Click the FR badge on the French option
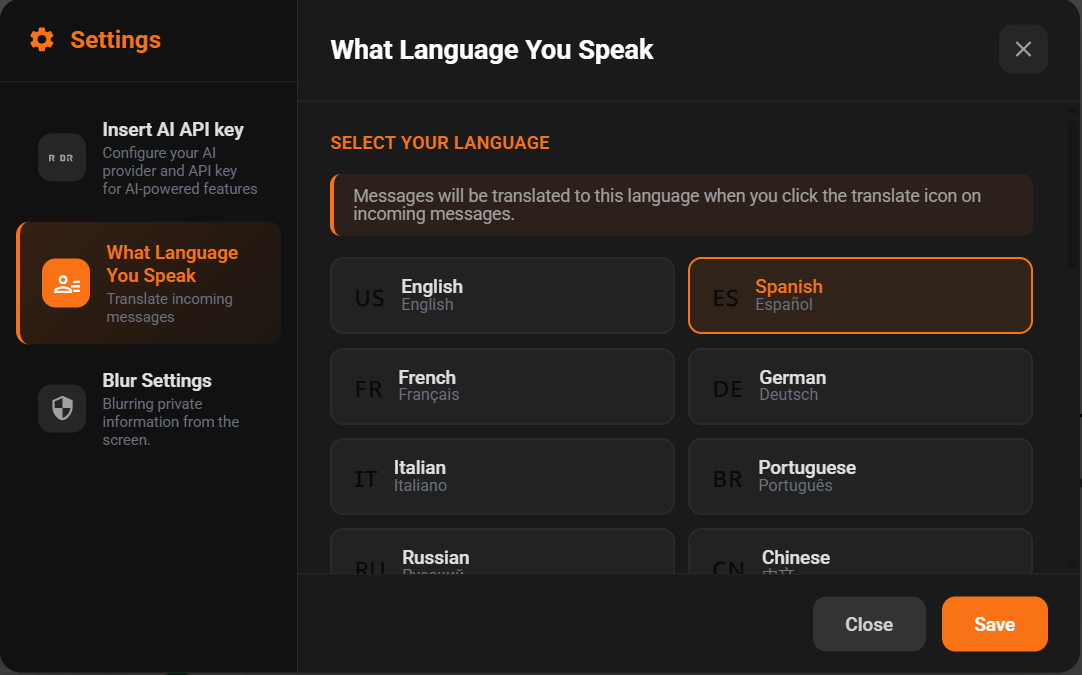 point(369,386)
